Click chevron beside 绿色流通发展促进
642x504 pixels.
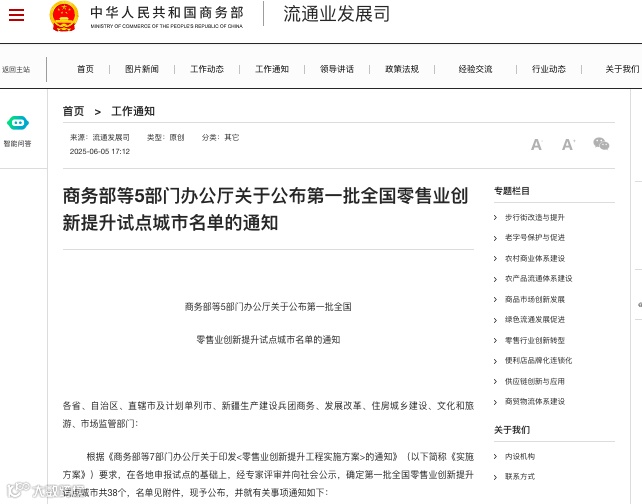(x=495, y=320)
